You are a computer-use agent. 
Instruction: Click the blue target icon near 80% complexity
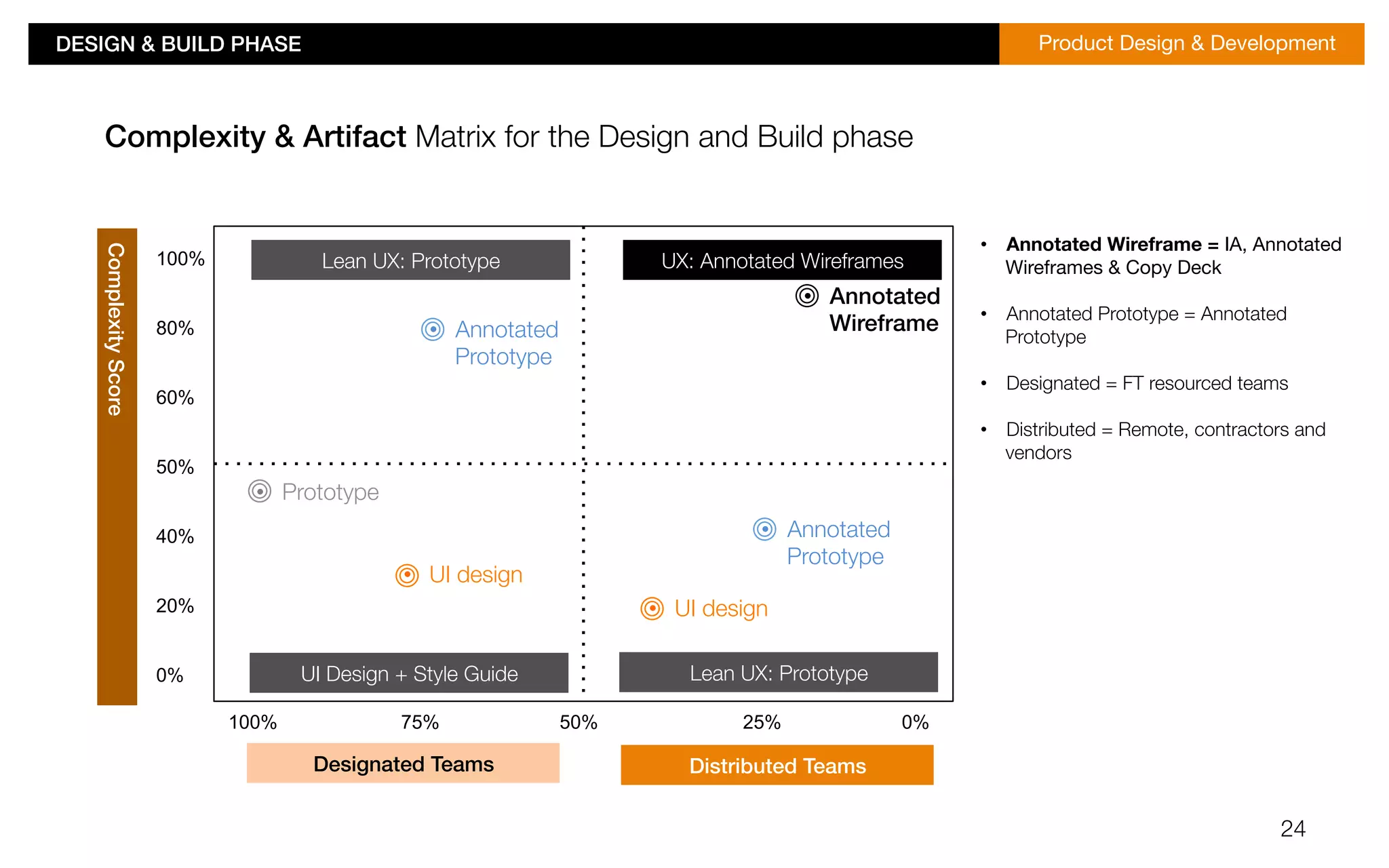pos(433,330)
